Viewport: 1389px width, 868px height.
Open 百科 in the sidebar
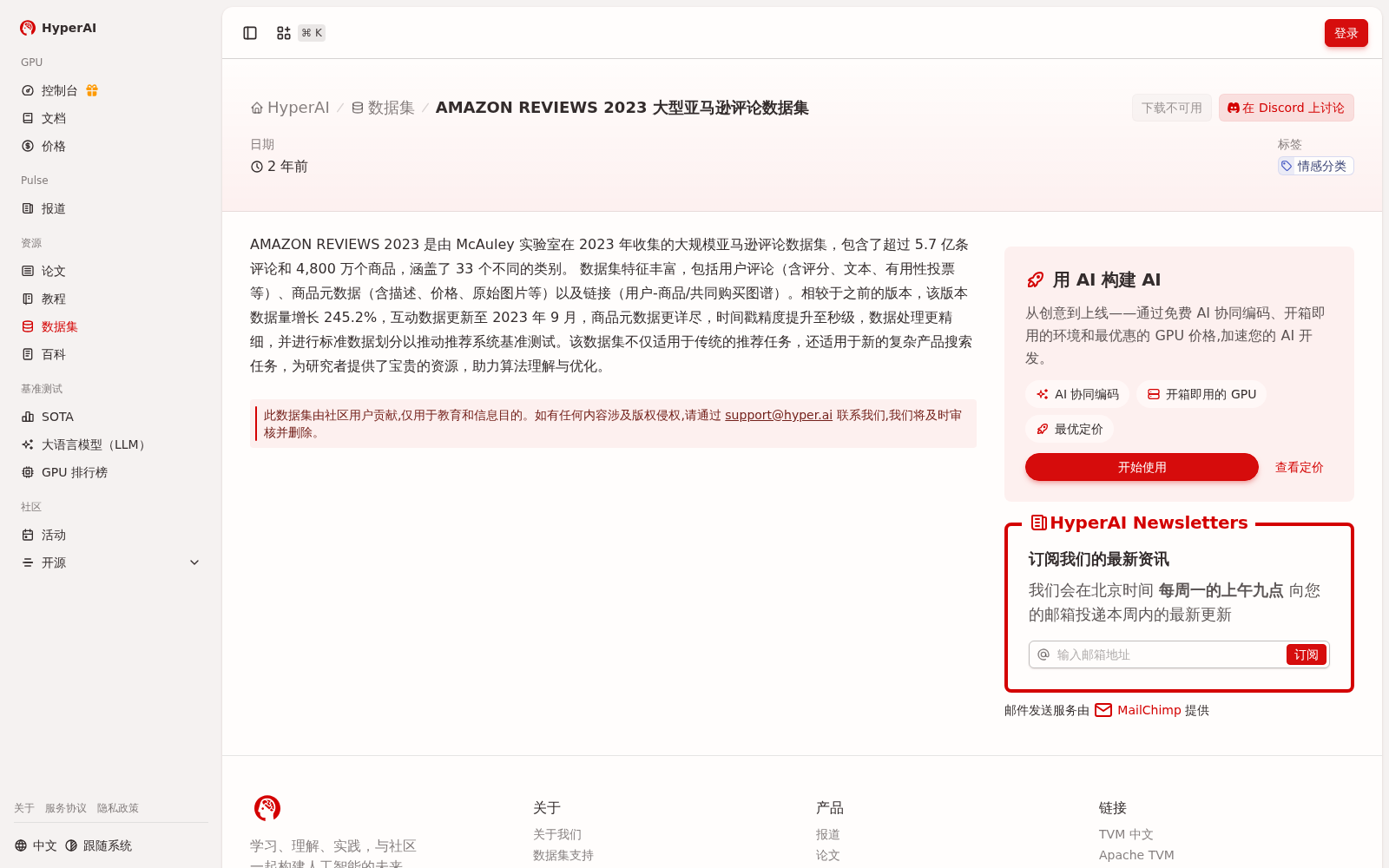point(54,354)
